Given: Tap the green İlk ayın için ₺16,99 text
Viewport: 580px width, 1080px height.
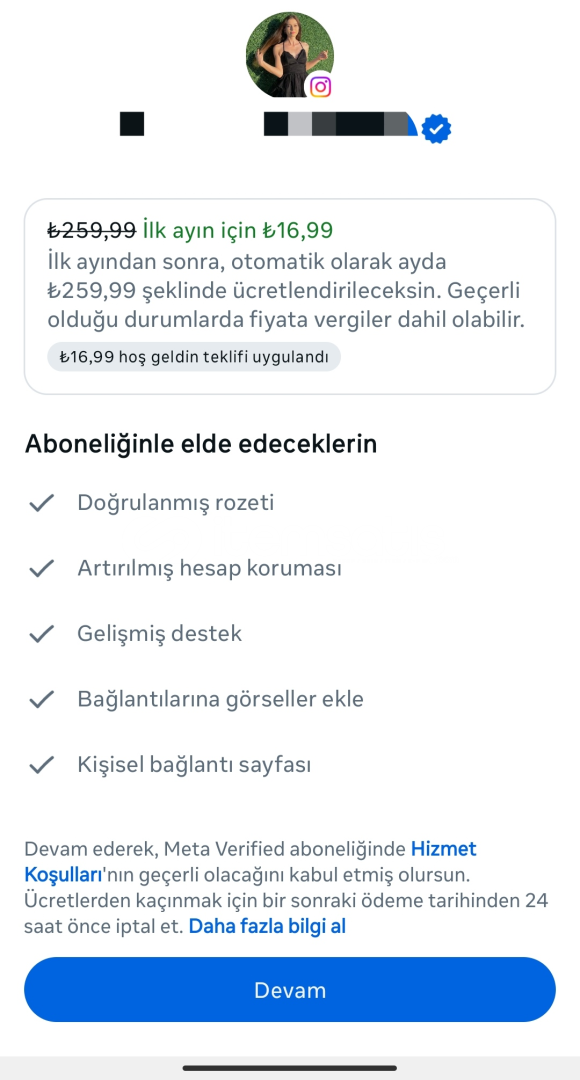Looking at the screenshot, I should 238,230.
